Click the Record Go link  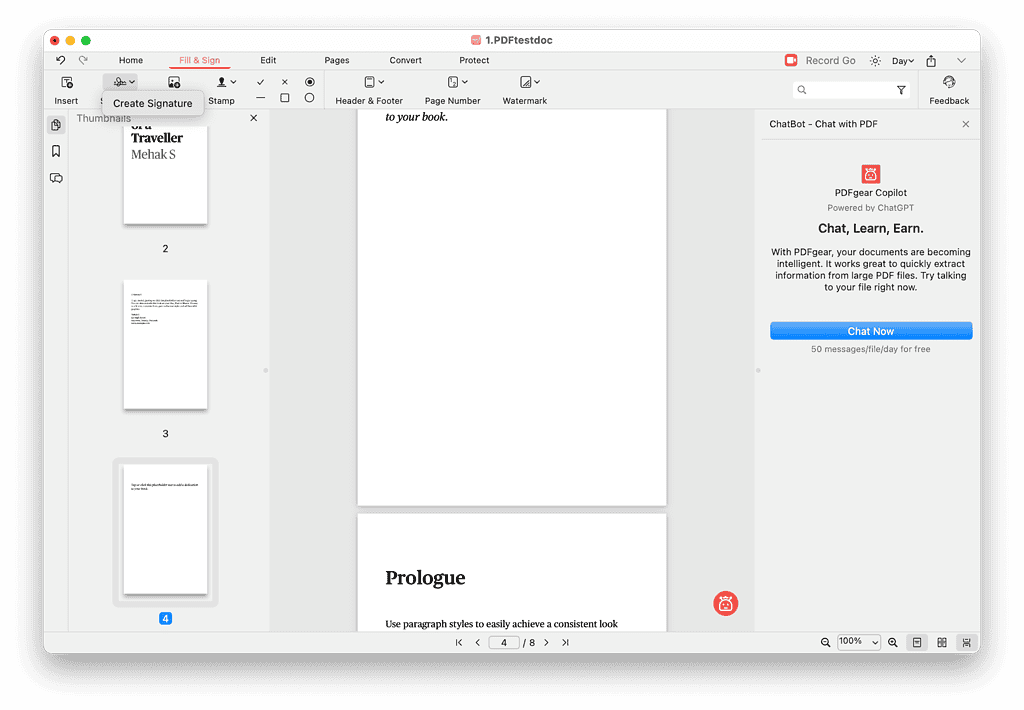coord(830,61)
